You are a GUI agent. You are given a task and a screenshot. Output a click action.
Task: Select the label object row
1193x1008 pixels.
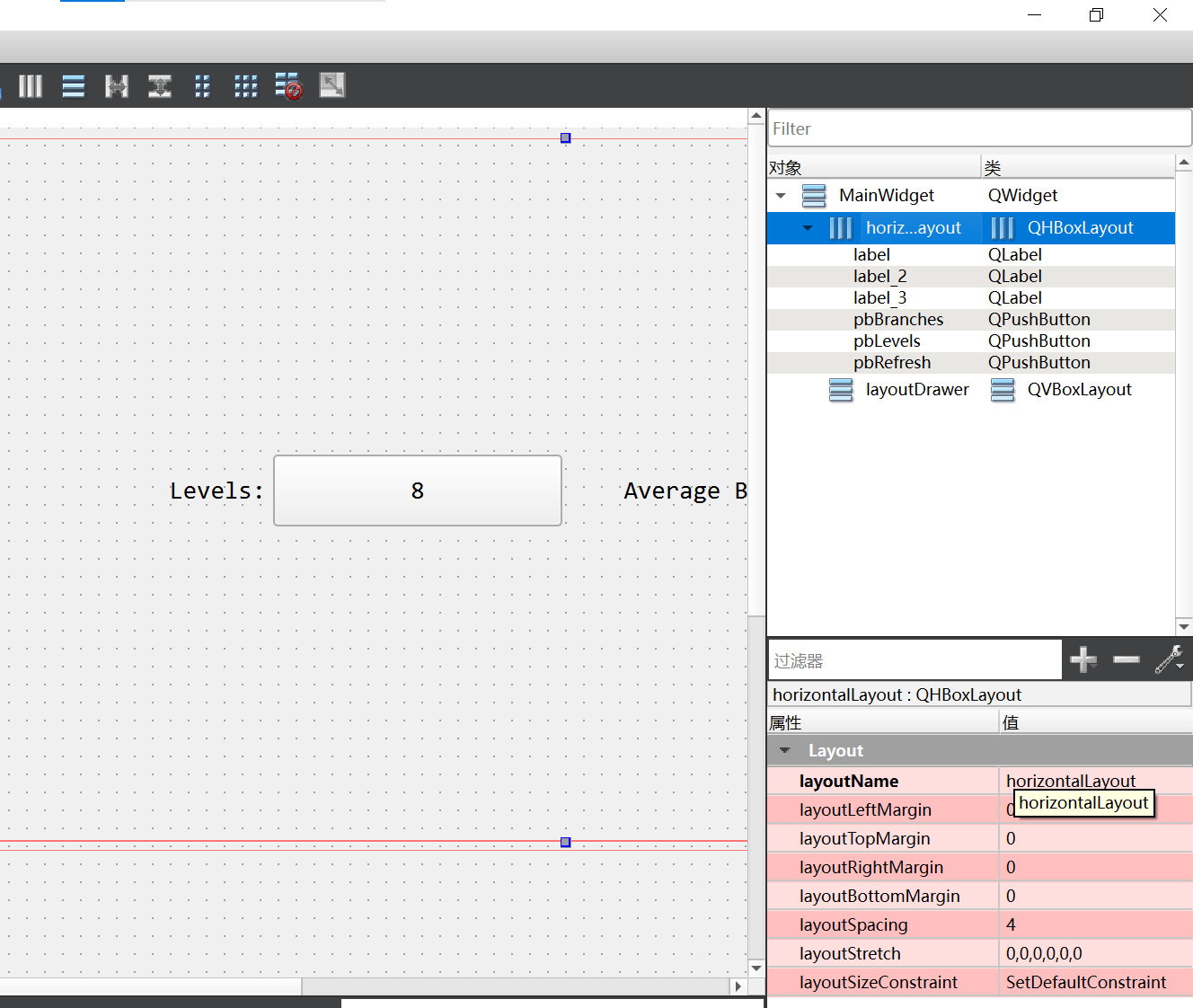coord(971,255)
